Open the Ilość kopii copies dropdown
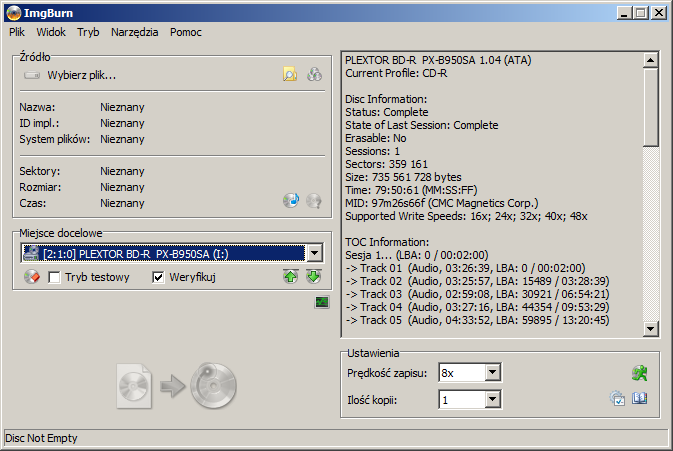The height and width of the screenshot is (451, 673). tap(493, 400)
